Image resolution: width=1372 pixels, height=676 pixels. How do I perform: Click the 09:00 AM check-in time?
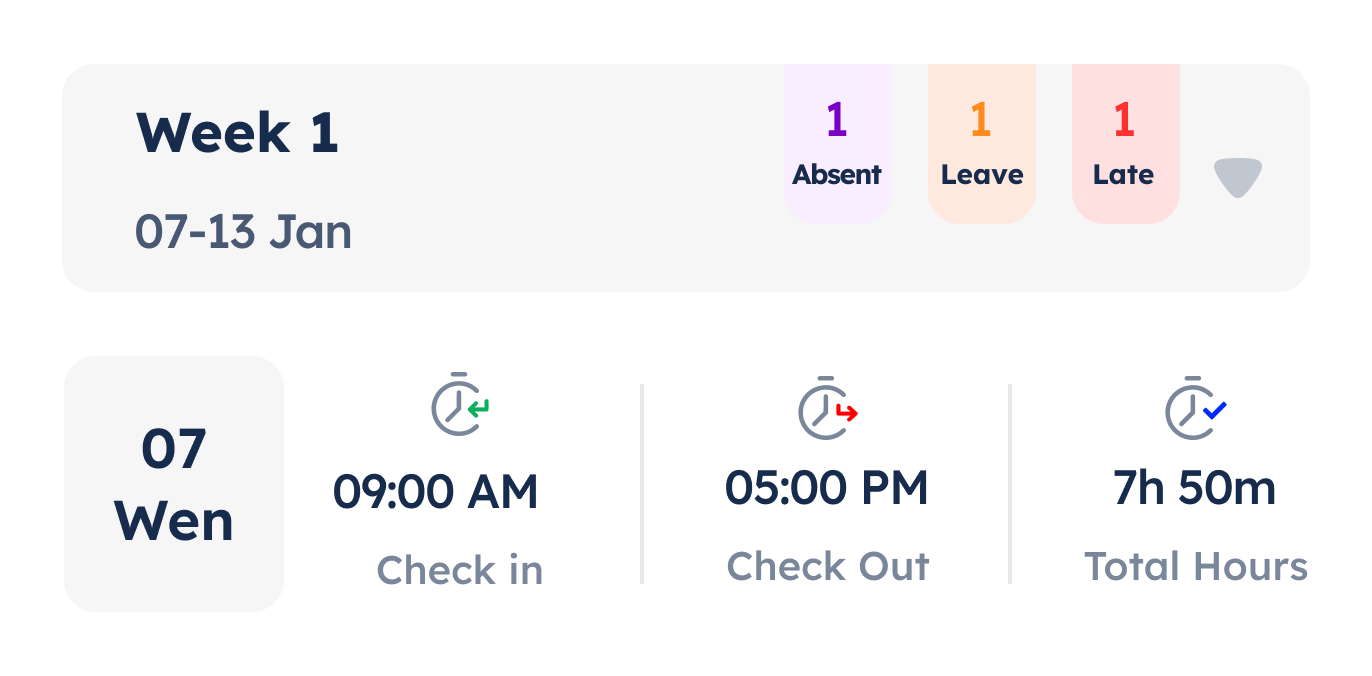pos(436,492)
